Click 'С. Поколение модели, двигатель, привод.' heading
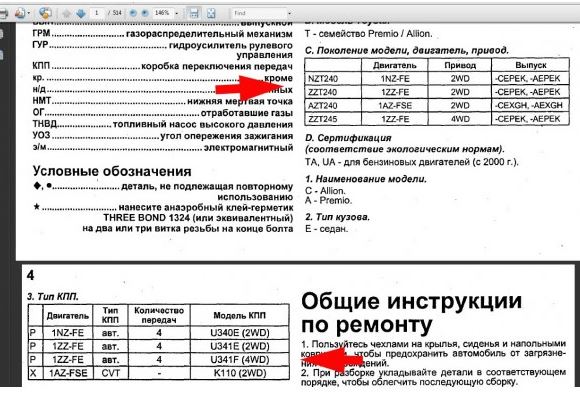The image size is (580, 395). pos(407,51)
